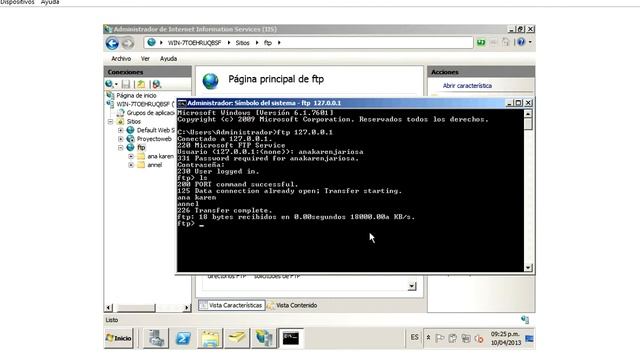Image resolution: width=640 pixels, height=360 pixels.
Task: Open the Archivo menu
Action: point(121,59)
